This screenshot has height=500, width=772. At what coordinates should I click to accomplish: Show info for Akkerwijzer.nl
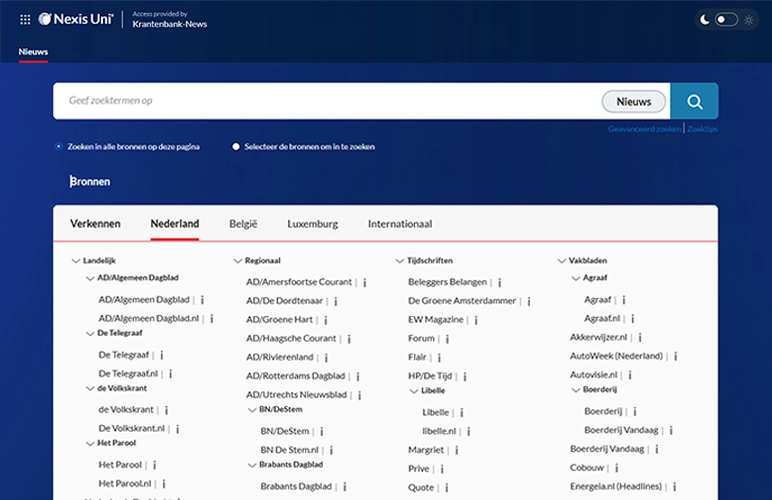pos(640,338)
